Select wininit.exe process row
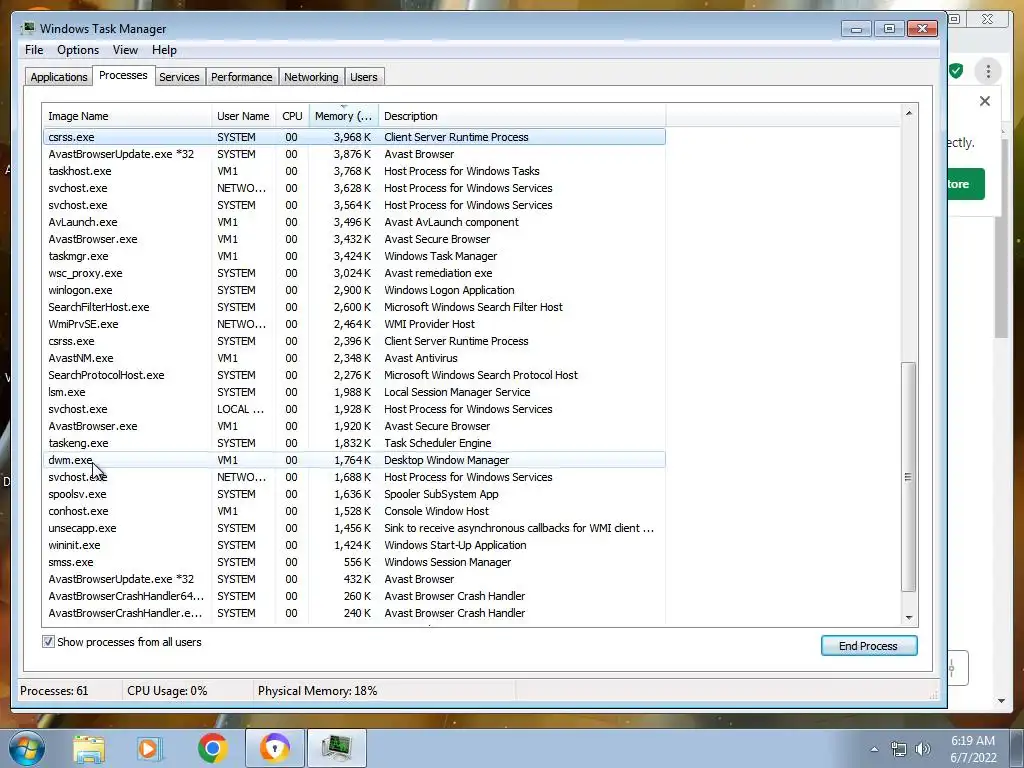This screenshot has height=768, width=1024. pyautogui.click(x=354, y=545)
